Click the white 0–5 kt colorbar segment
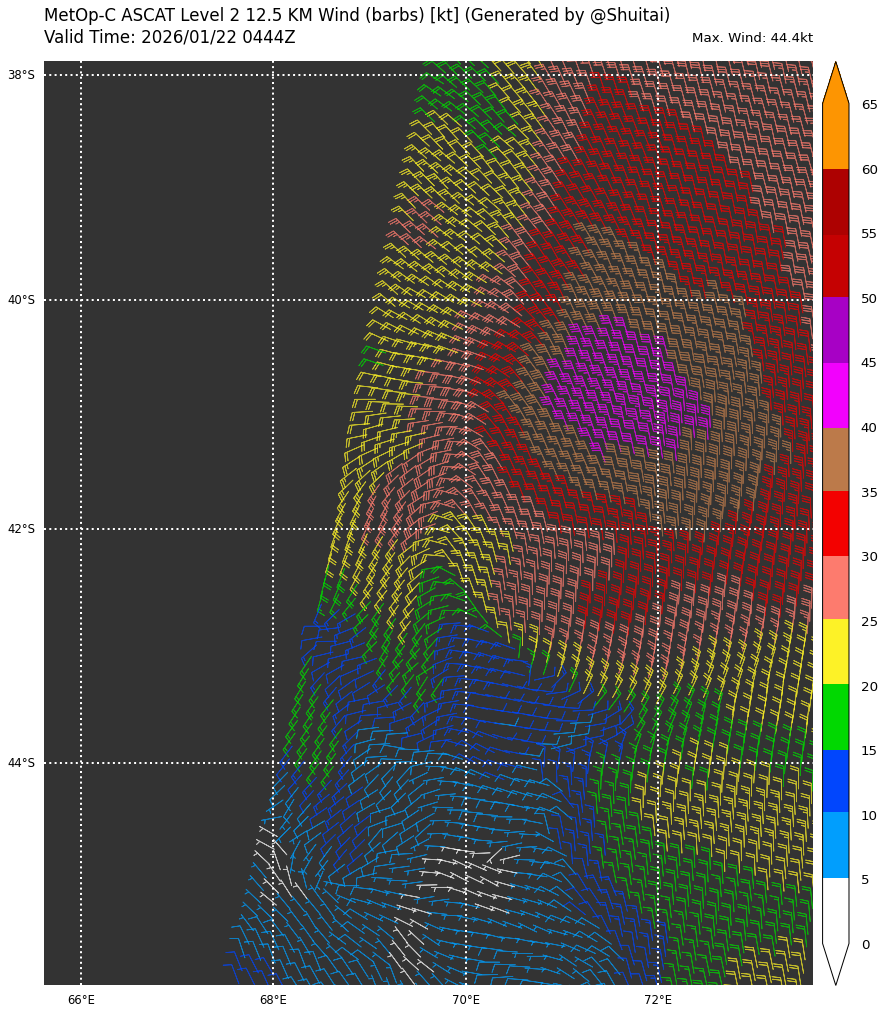Screen dimensions: 884x1014 (835, 909)
